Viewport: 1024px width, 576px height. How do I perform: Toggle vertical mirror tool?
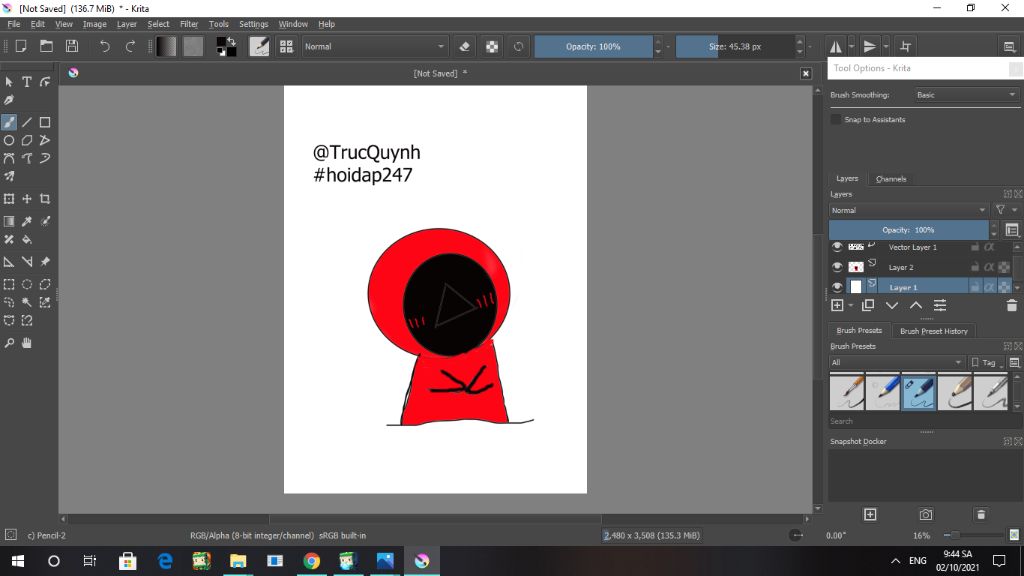pyautogui.click(x=869, y=46)
